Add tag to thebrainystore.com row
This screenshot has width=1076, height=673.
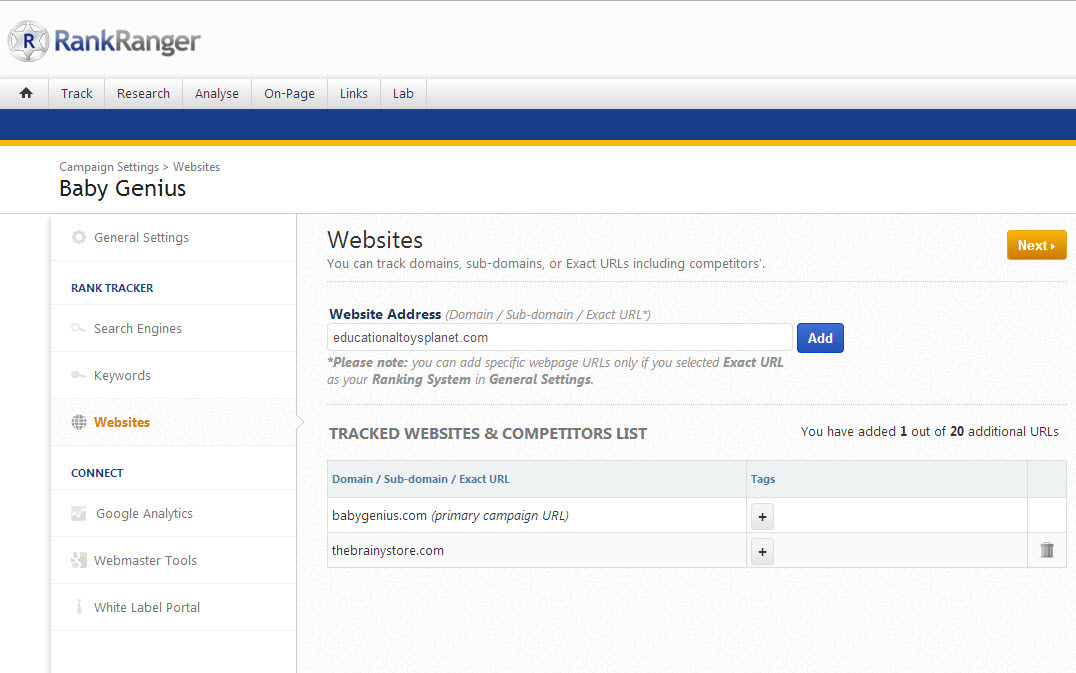[x=762, y=552]
